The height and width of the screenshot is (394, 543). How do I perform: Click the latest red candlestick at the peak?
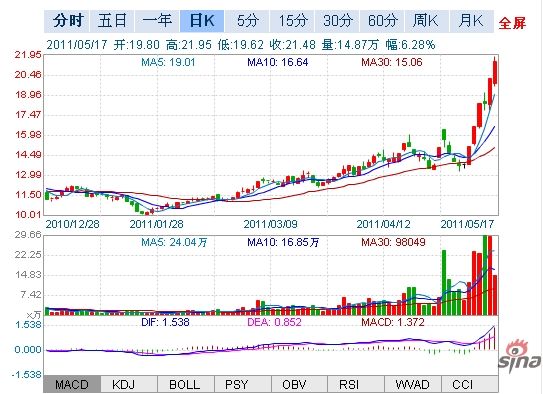tap(495, 72)
